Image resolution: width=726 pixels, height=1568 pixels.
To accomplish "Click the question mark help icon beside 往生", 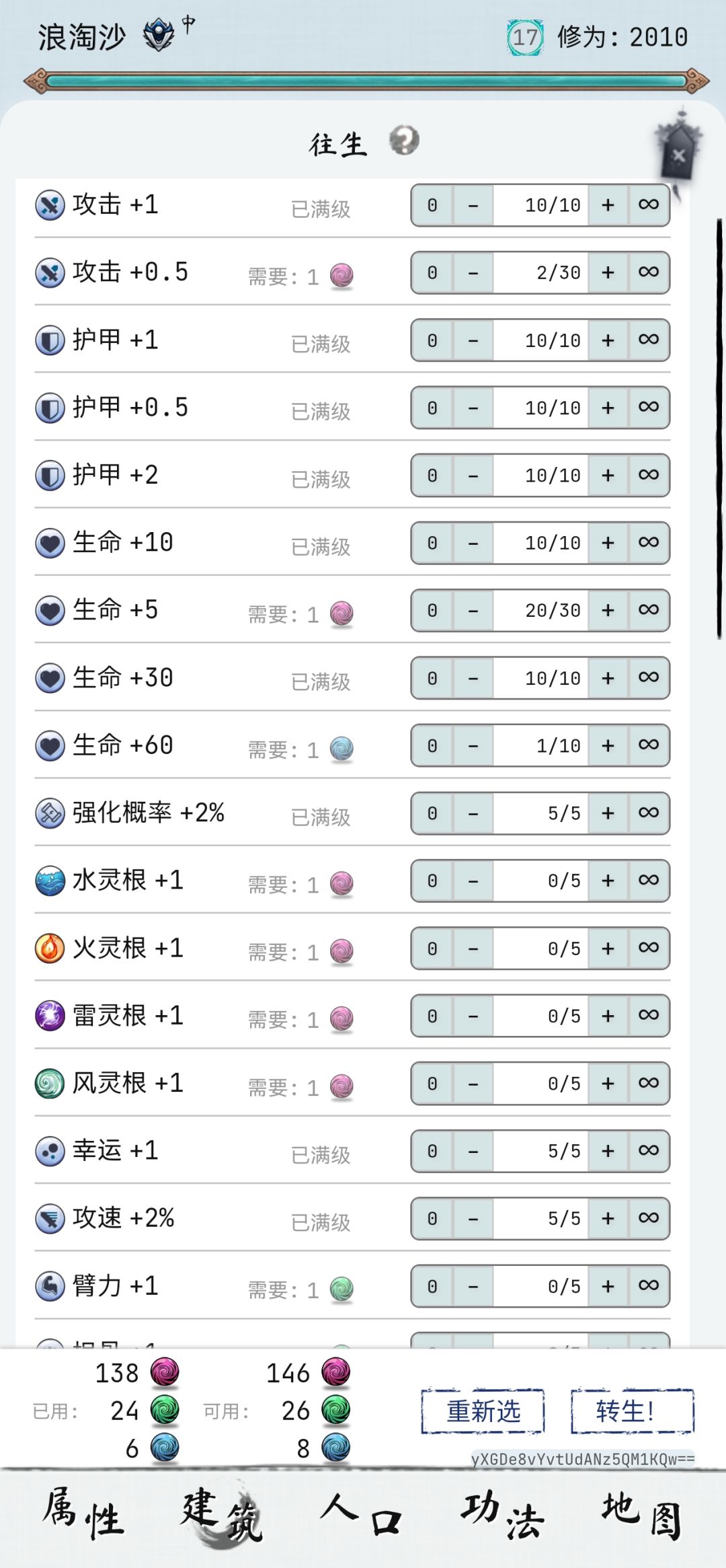I will click(404, 141).
